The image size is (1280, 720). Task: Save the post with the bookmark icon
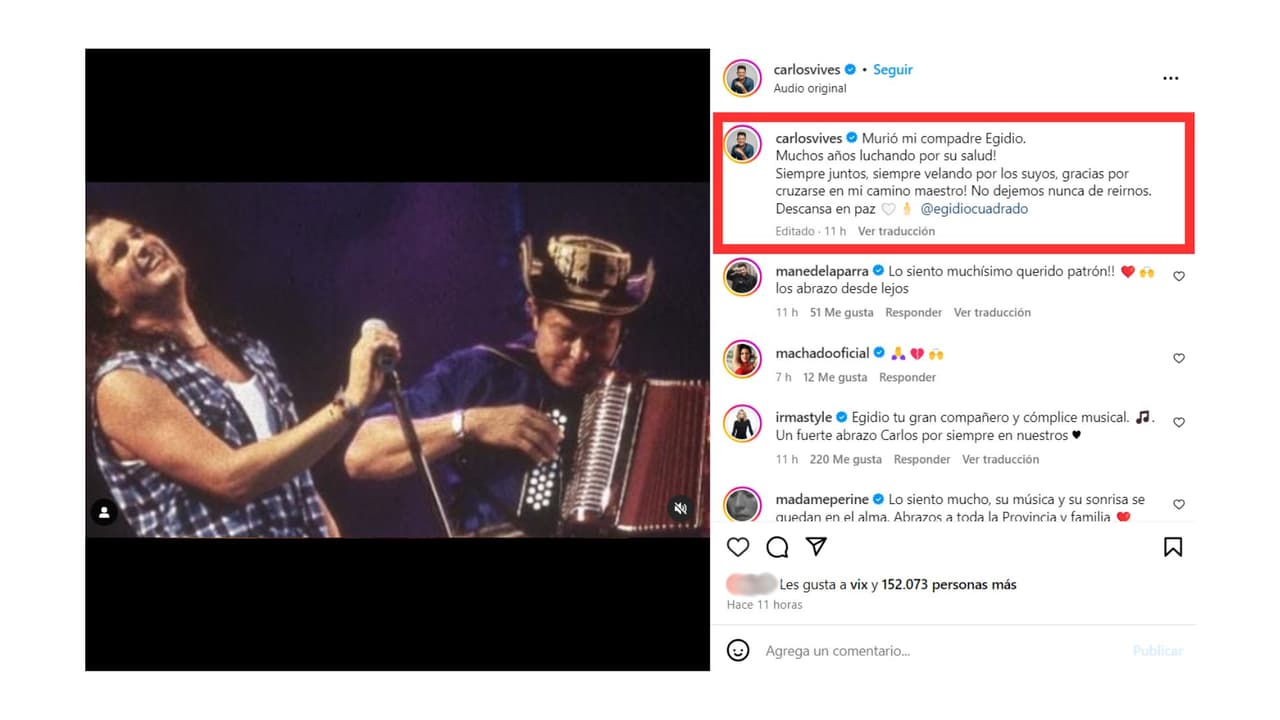[x=1173, y=547]
